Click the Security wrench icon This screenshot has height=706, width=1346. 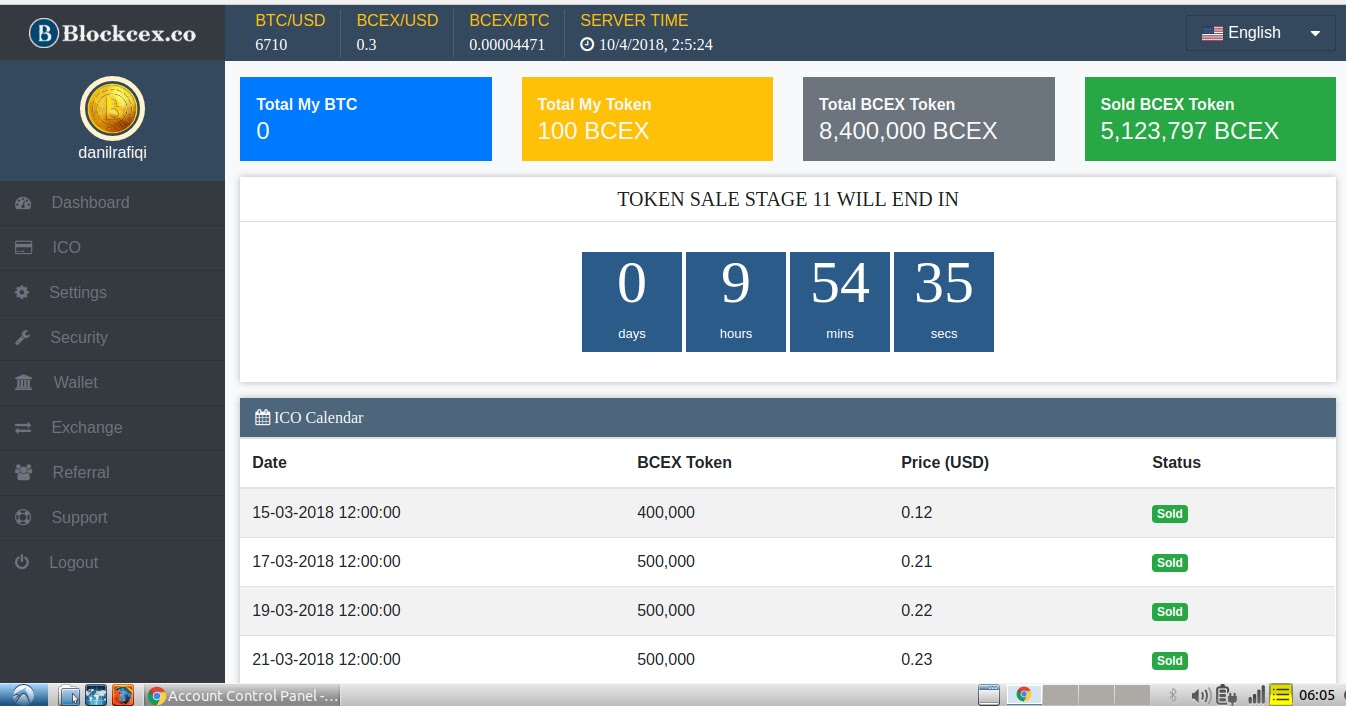22,338
